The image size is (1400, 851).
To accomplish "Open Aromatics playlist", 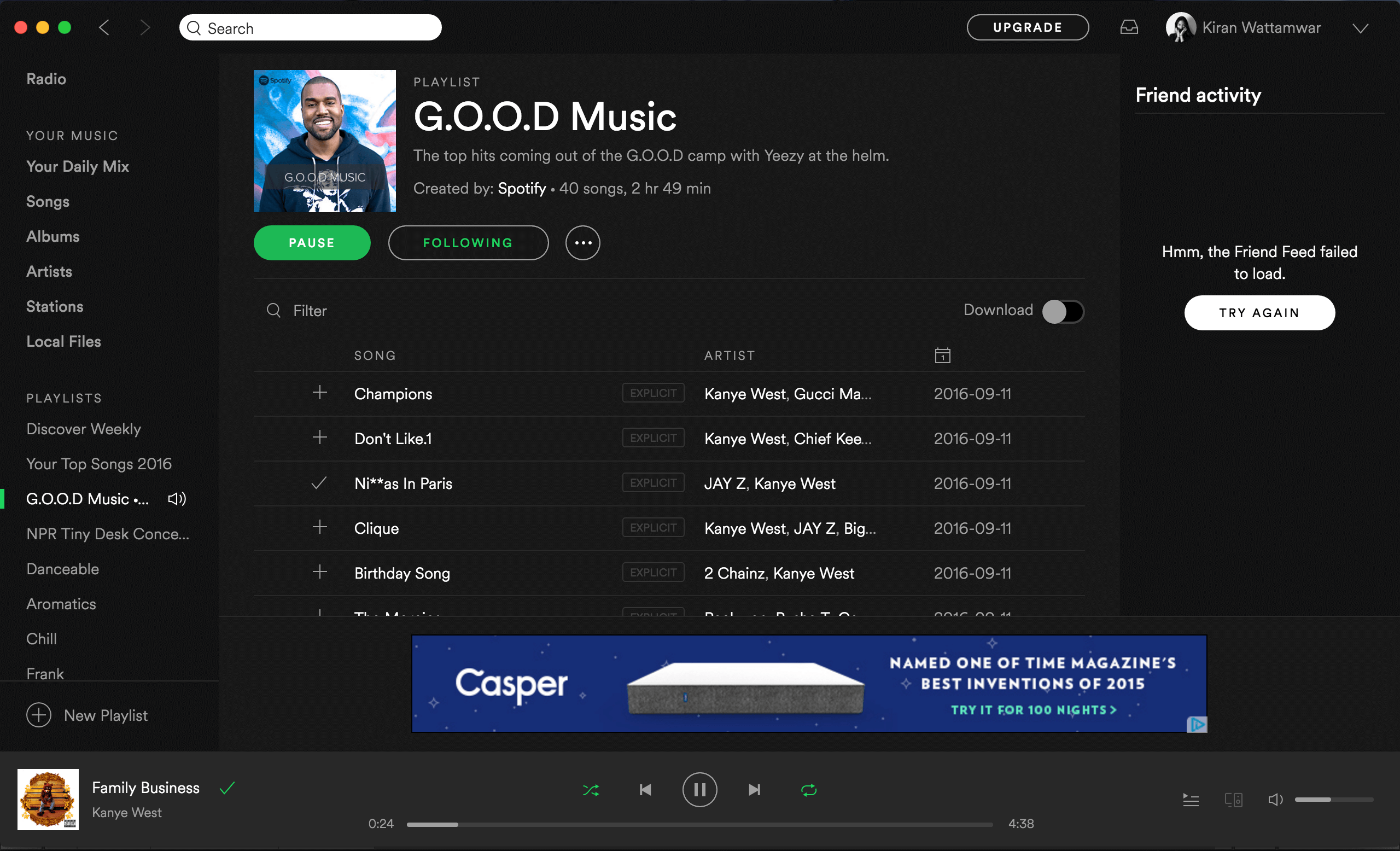I will 61,604.
